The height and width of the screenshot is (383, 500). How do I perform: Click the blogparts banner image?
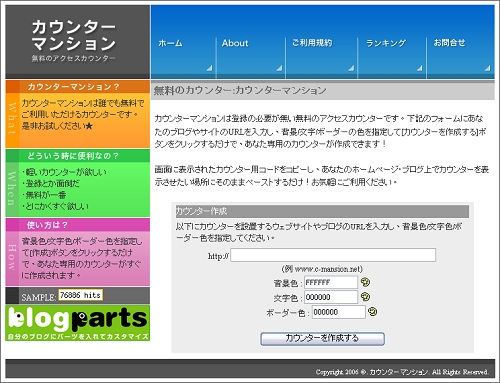coord(78,323)
